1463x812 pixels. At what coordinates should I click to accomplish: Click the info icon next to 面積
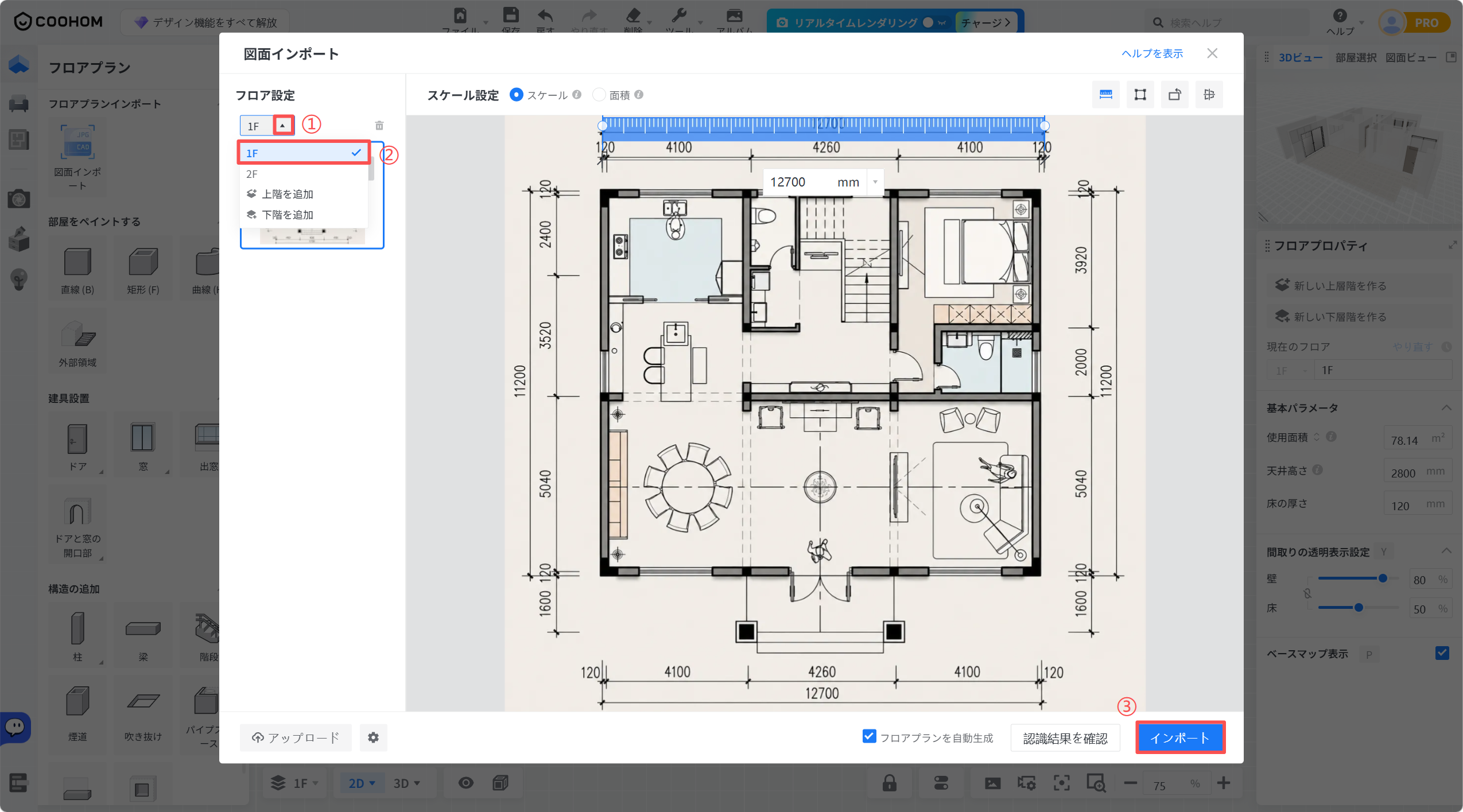(639, 95)
